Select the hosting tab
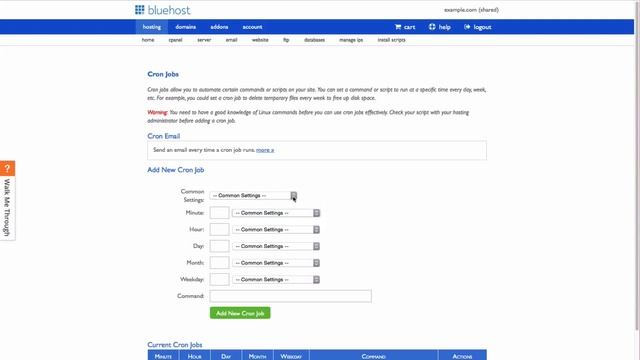Image resolution: width=640 pixels, height=360 pixels. pyautogui.click(x=152, y=27)
